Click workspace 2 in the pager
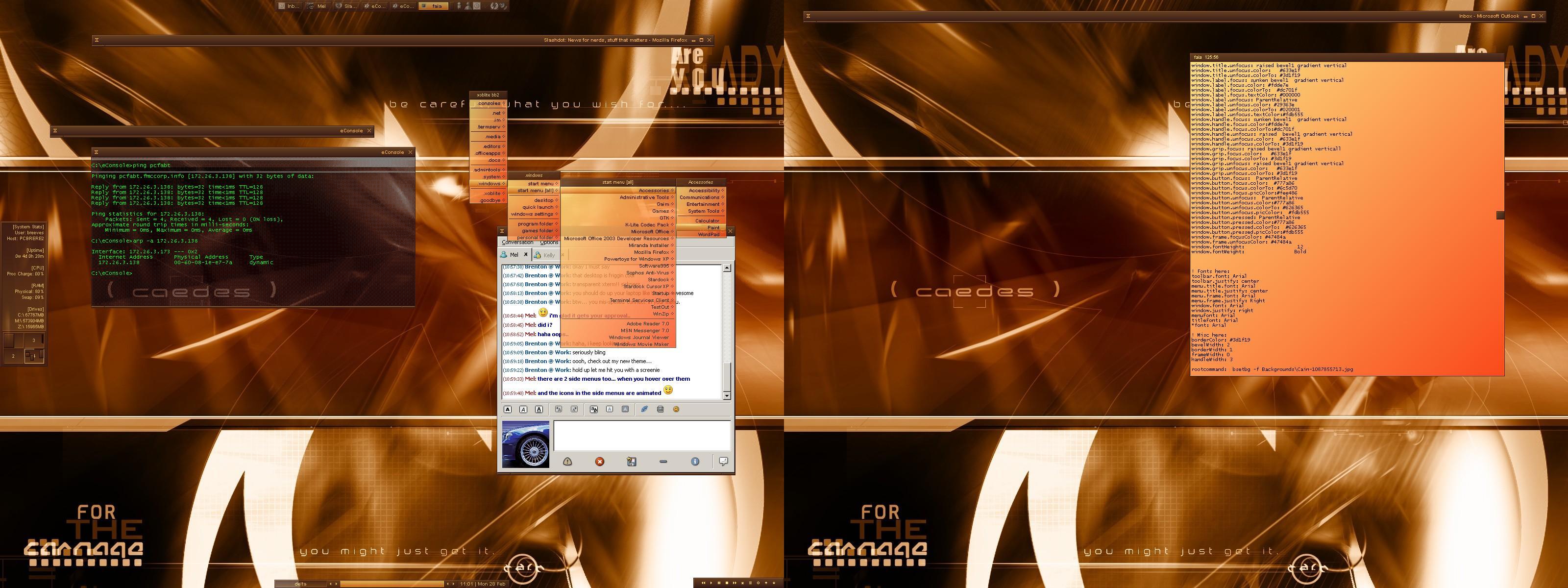 pyautogui.click(x=13, y=356)
